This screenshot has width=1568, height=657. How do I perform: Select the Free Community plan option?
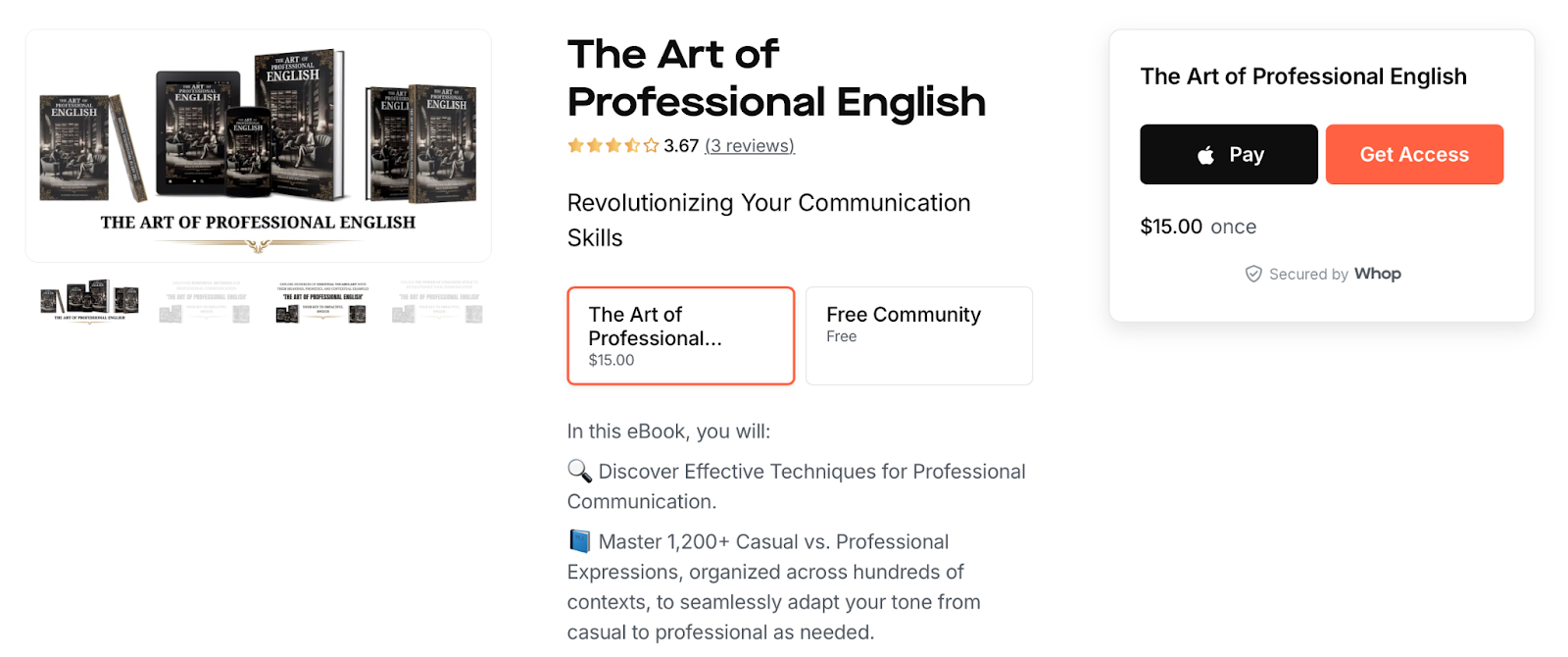pyautogui.click(x=917, y=335)
